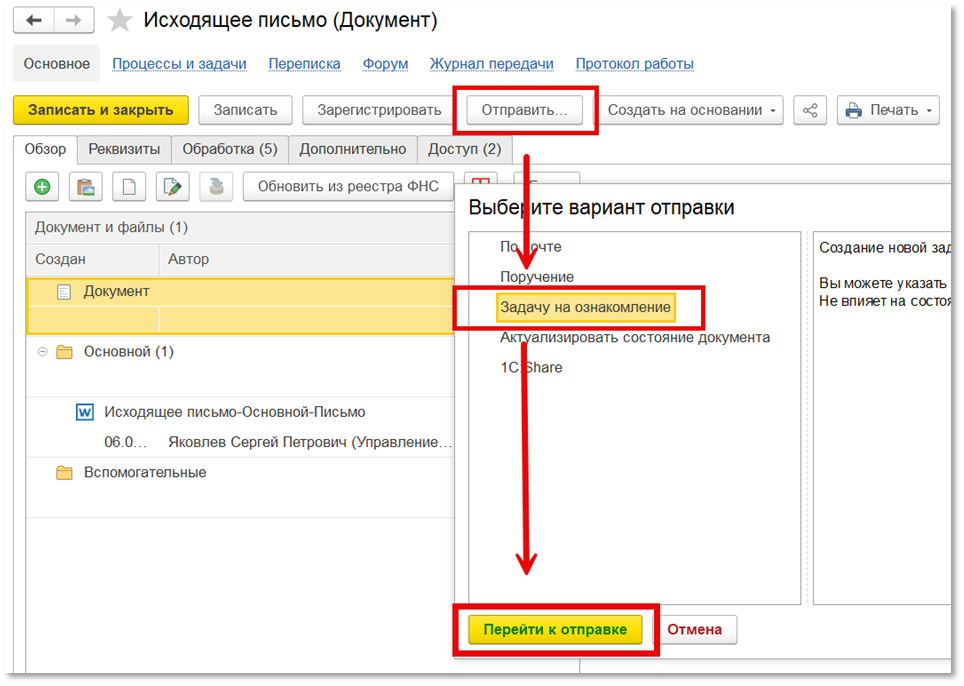Click the author Яковлев Сергей Петрович text

pos(310,442)
